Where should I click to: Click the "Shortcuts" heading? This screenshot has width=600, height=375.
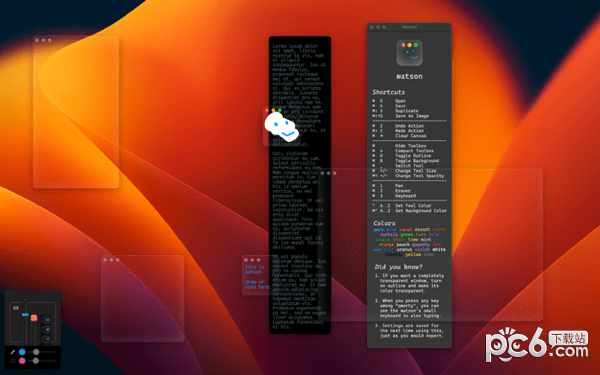click(388, 92)
